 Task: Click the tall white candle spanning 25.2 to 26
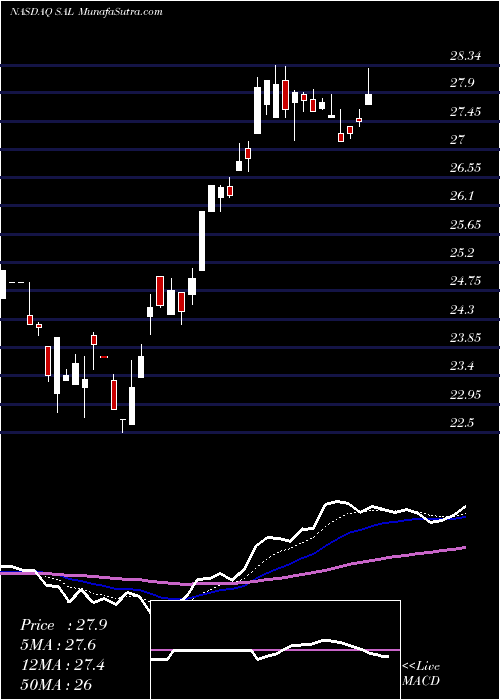click(x=202, y=241)
